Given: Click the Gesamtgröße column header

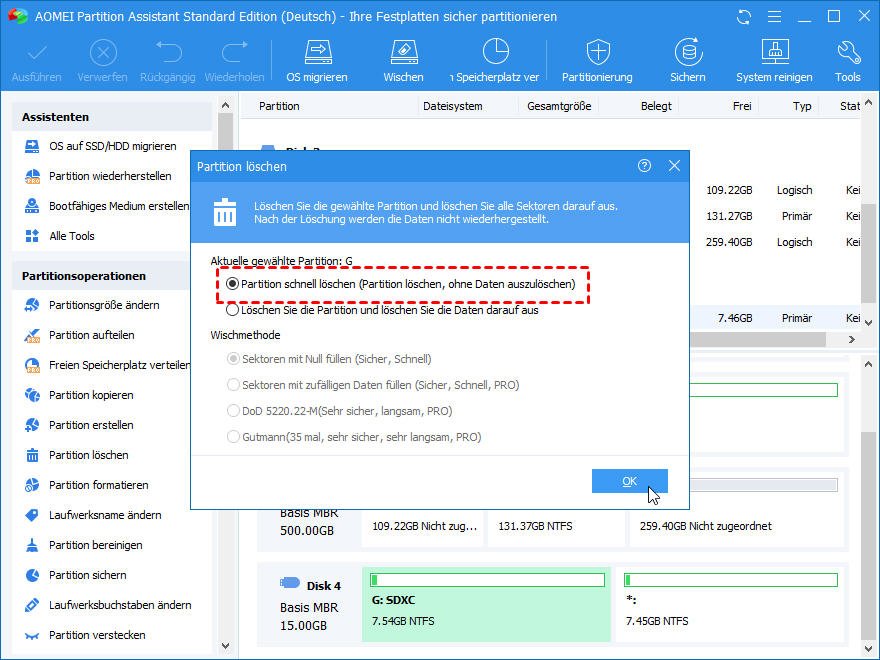Looking at the screenshot, I should pyautogui.click(x=559, y=106).
